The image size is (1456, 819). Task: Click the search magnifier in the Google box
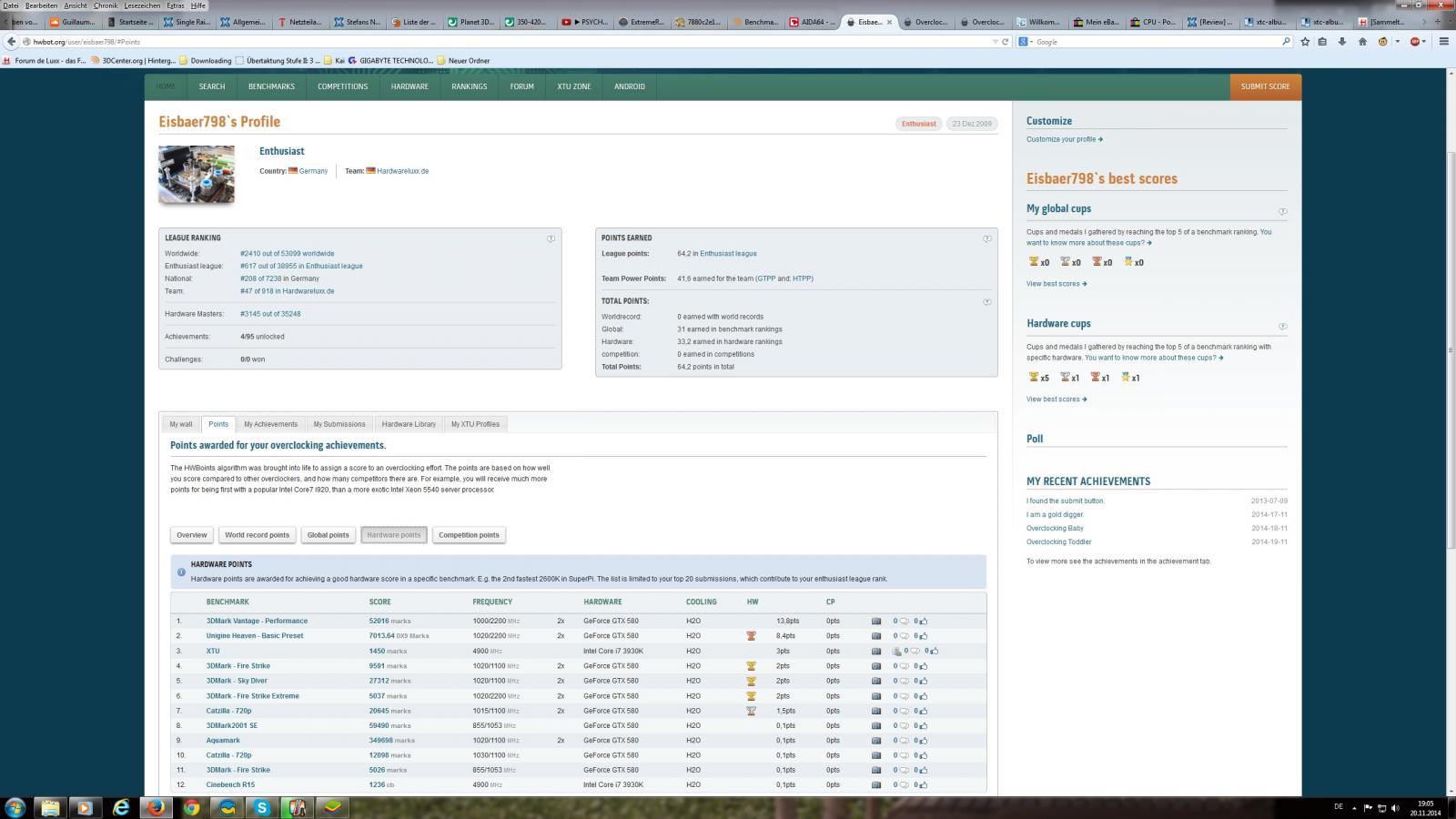(x=1286, y=41)
